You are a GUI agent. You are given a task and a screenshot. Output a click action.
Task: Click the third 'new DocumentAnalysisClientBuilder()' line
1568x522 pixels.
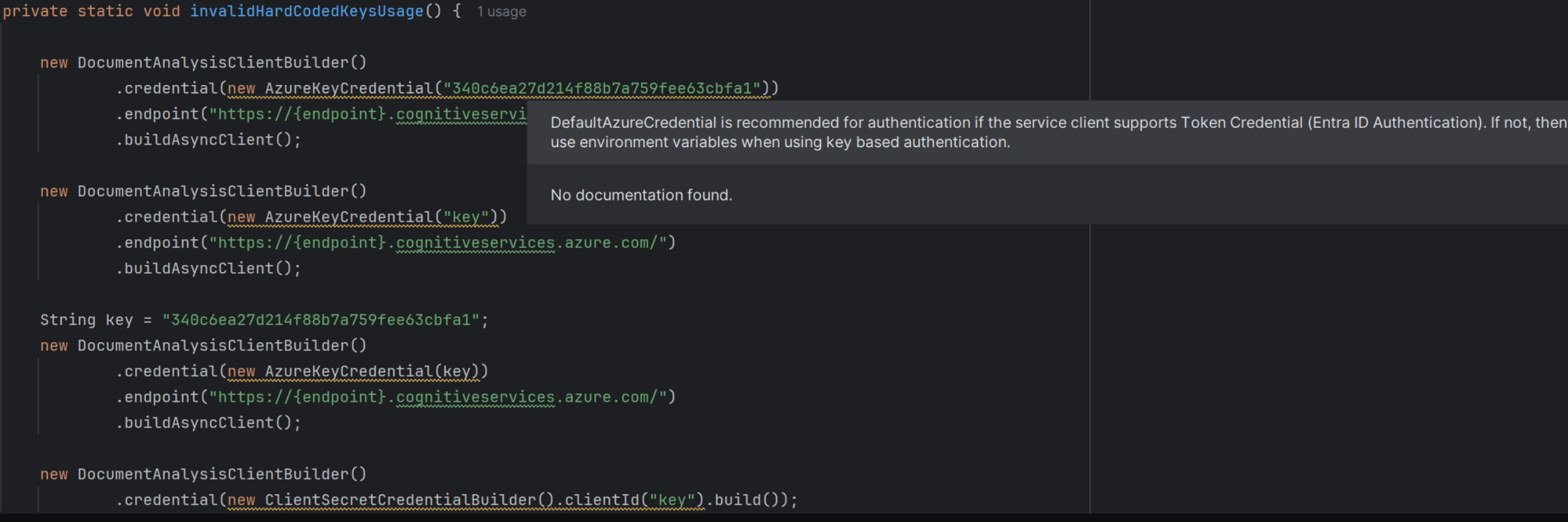click(203, 346)
